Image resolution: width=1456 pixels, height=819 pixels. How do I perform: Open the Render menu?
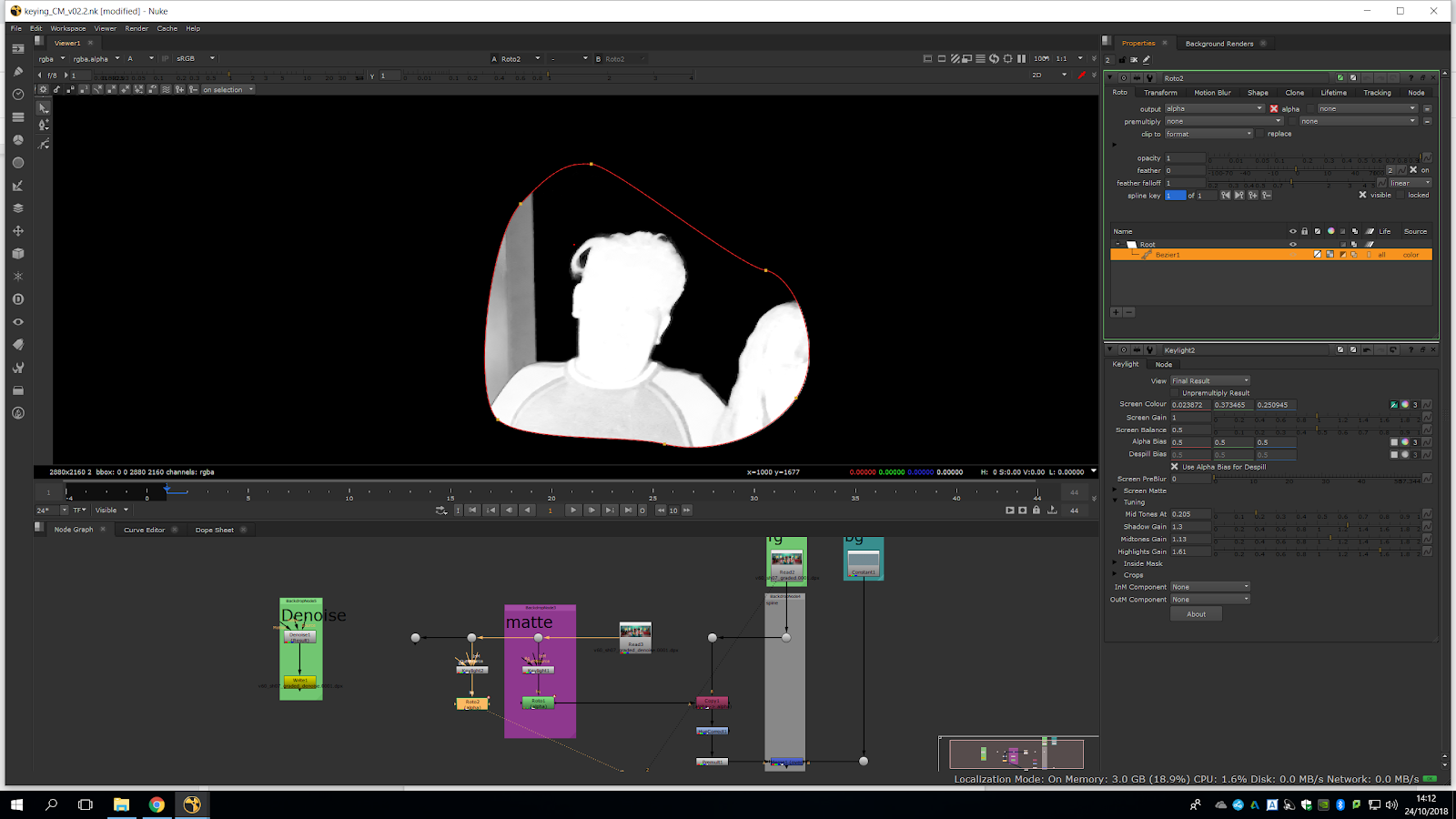pos(136,28)
